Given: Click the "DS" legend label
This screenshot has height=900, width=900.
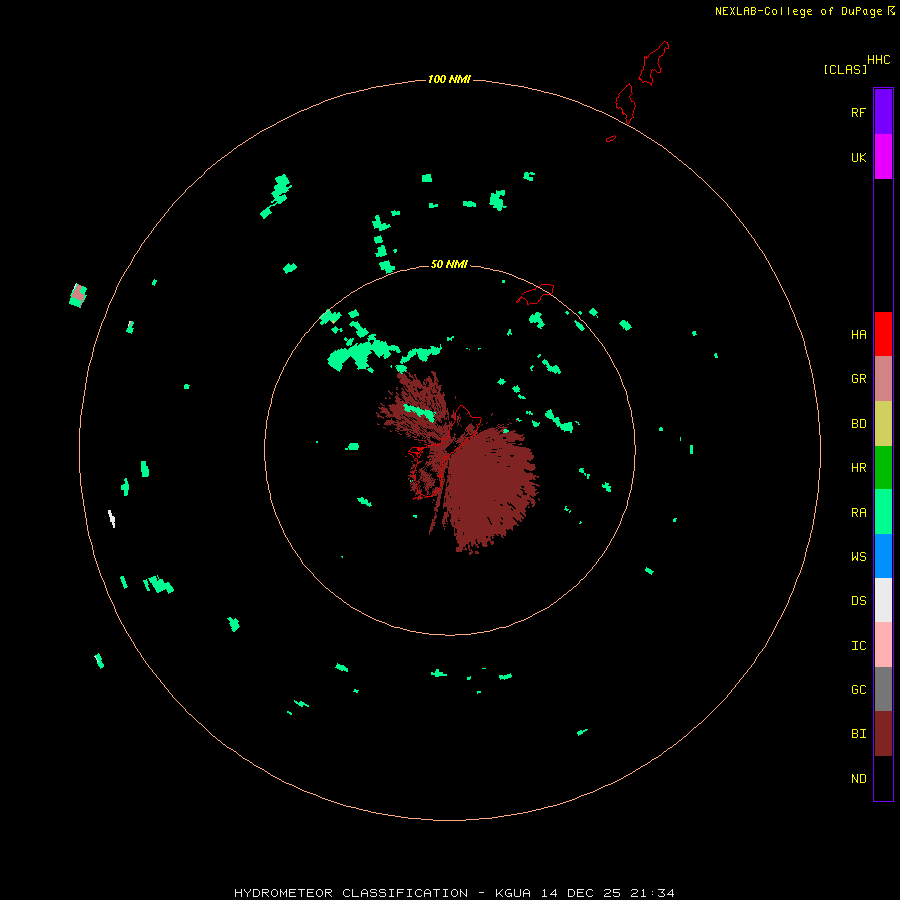Looking at the screenshot, I should point(859,601).
